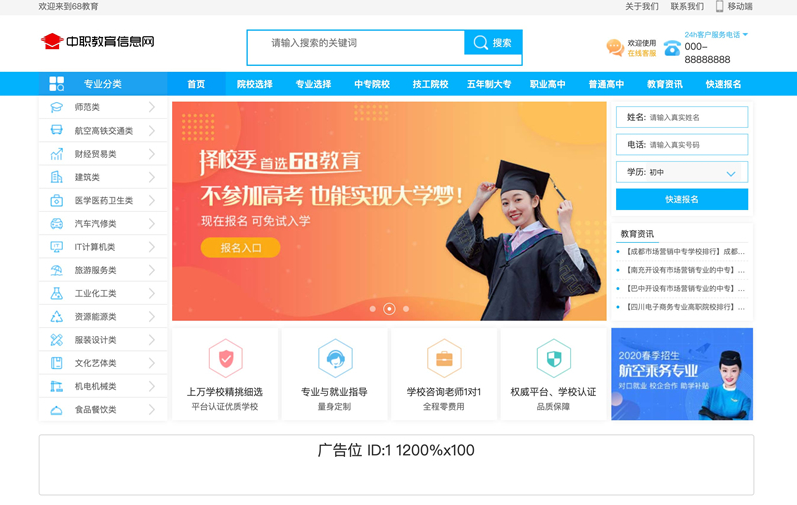This screenshot has width=797, height=505.
Task: Click the headset icon for 专业与就业指导
Action: 335,358
